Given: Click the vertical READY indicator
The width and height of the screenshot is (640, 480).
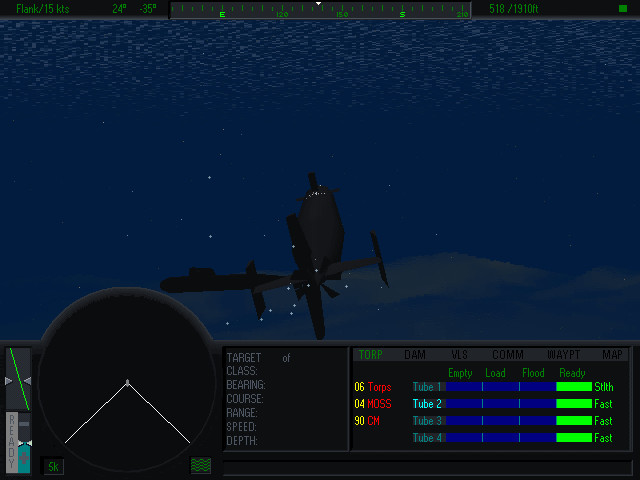Looking at the screenshot, I should pos(11,442).
